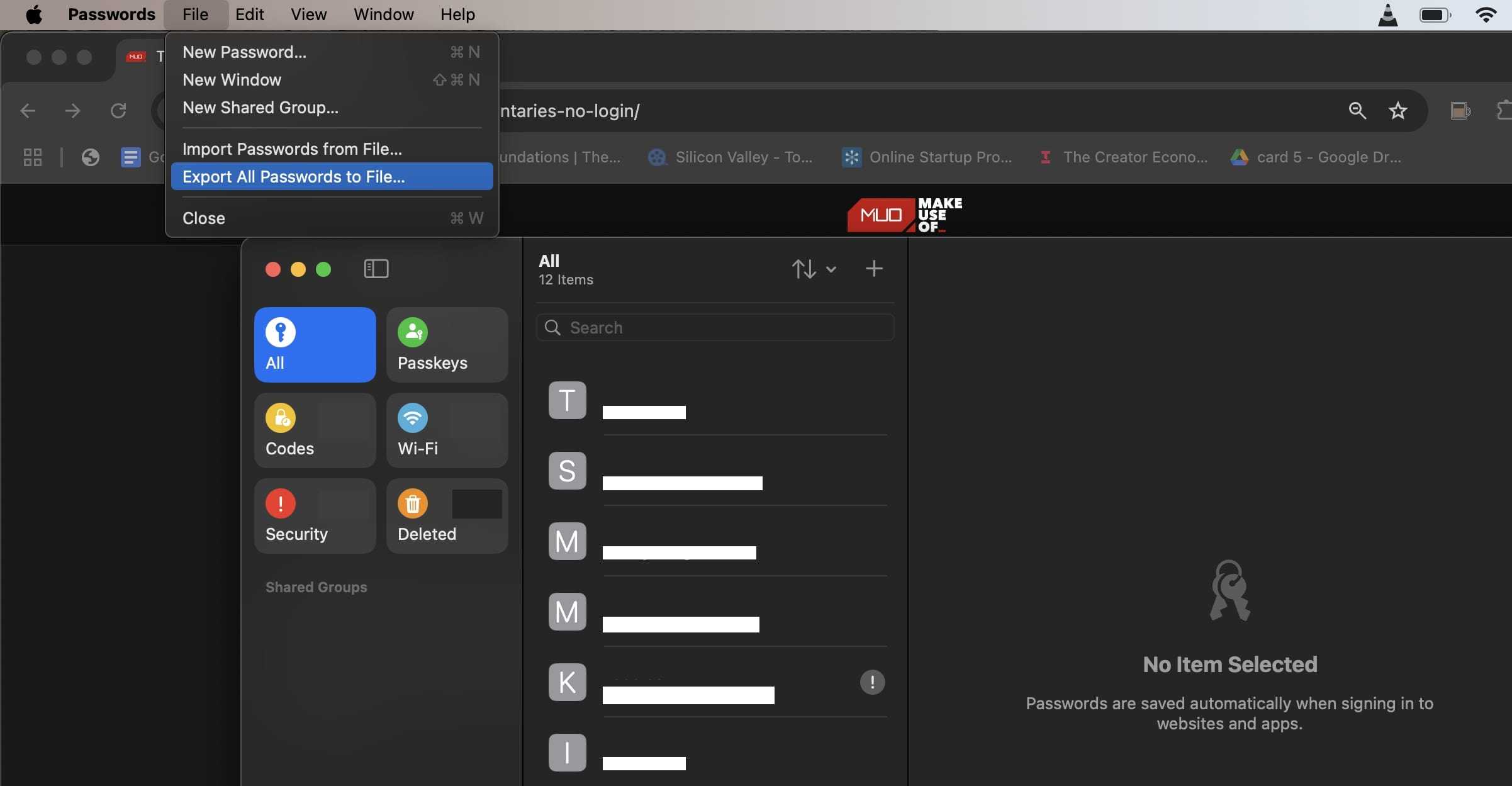Screen dimensions: 1512x786
Task: Click the password search field
Action: click(715, 327)
